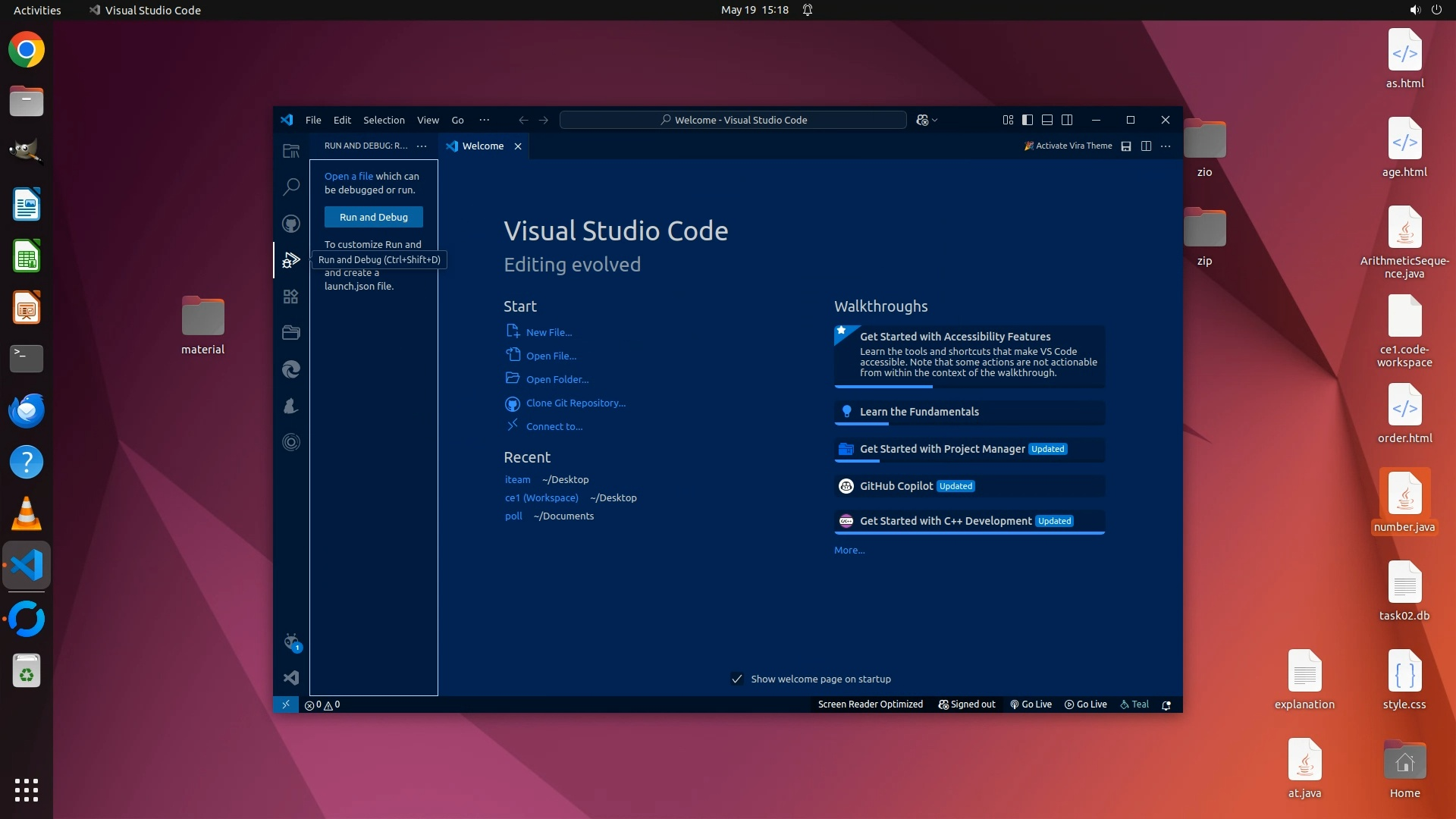Open Run and Debug panel more actions
The width and height of the screenshot is (1456, 819).
coord(422,146)
